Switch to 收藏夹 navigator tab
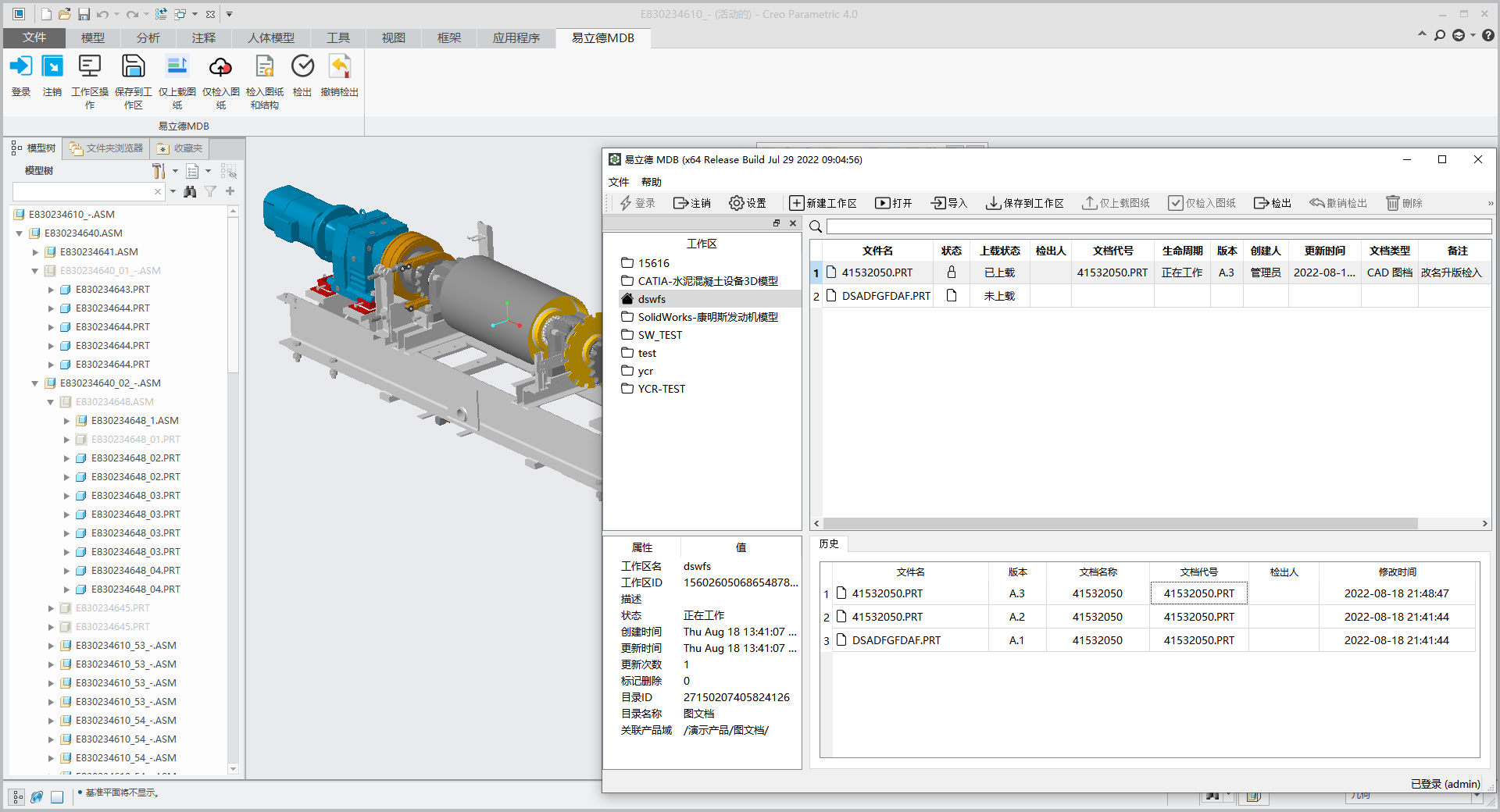Screen dimensions: 1500x812 coord(180,148)
